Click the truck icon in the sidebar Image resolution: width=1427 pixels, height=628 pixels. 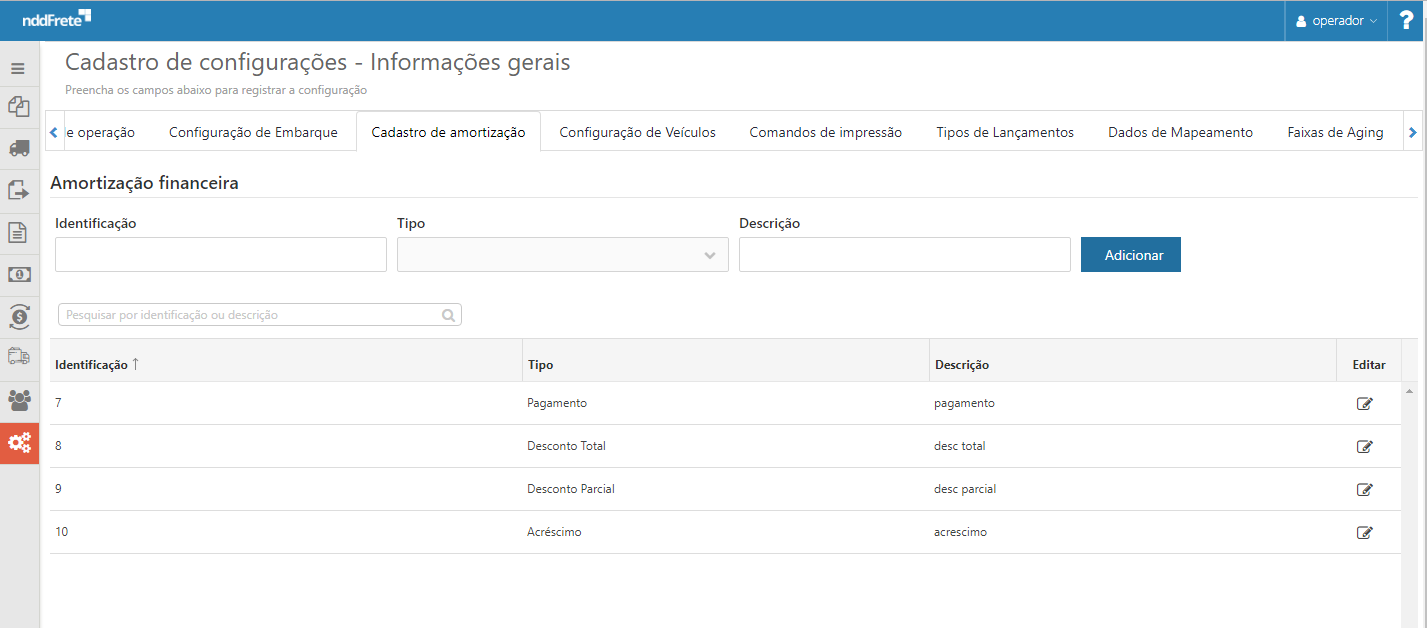pos(18,148)
